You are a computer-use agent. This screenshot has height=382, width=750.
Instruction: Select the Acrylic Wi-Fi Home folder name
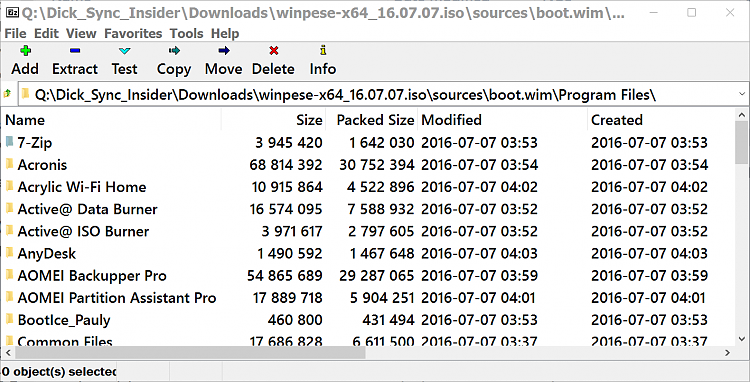(82, 186)
